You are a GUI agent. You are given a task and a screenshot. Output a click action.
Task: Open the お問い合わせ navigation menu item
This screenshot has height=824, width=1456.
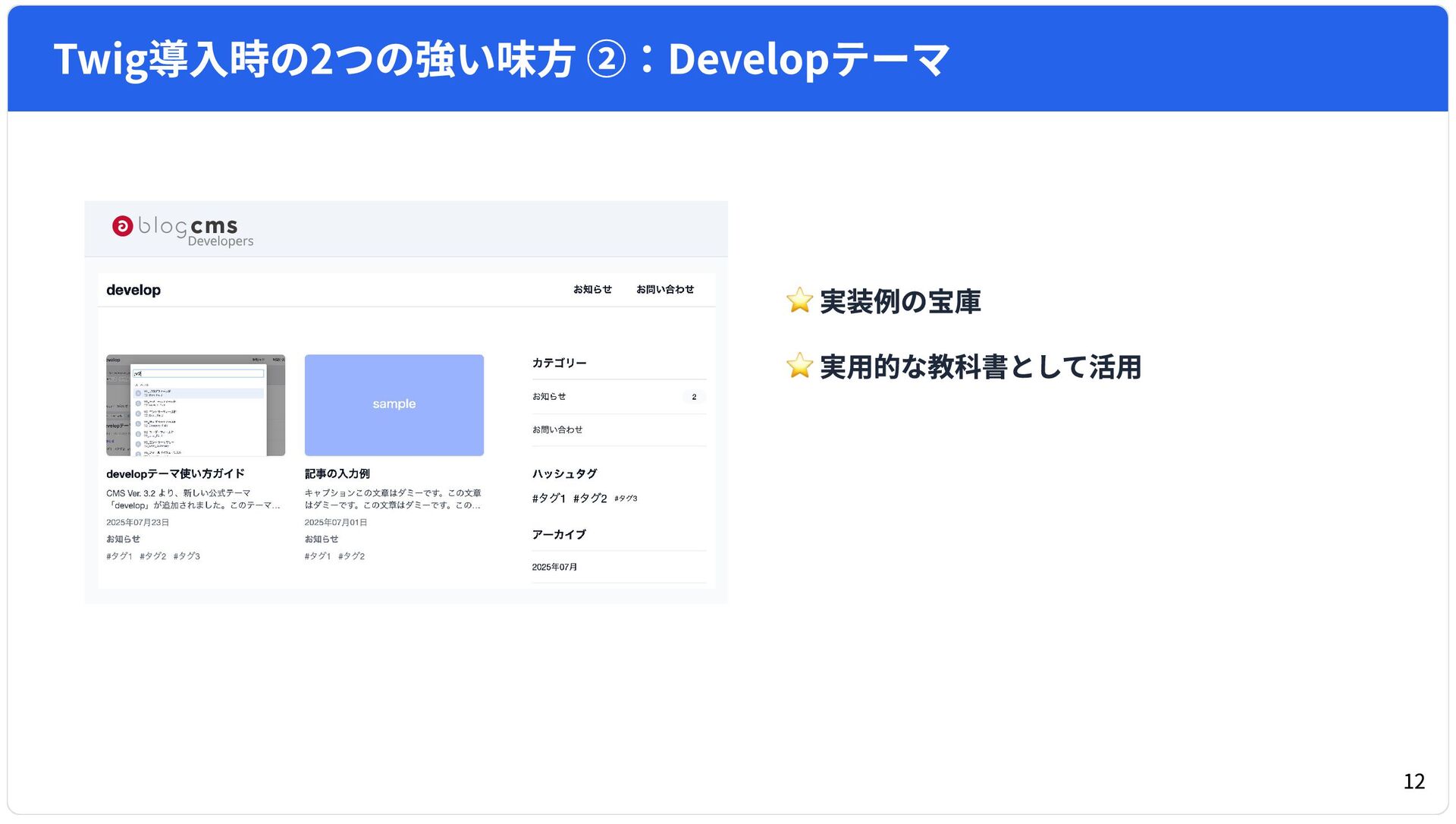(x=665, y=290)
